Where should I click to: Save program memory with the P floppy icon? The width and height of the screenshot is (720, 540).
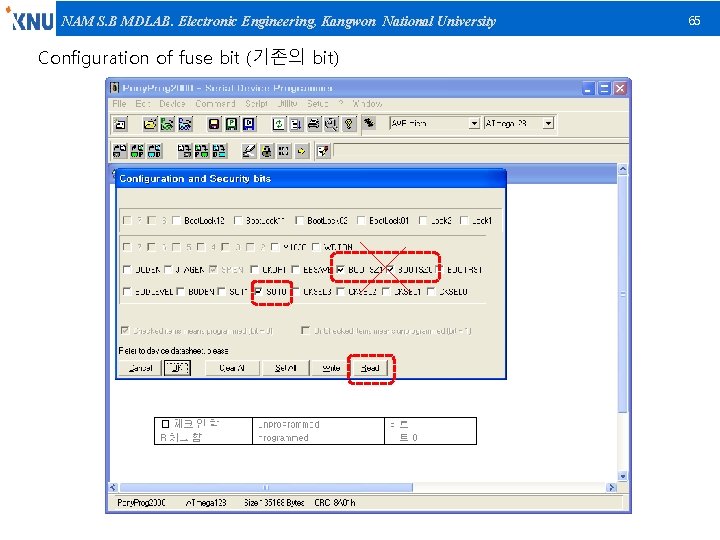(x=231, y=124)
